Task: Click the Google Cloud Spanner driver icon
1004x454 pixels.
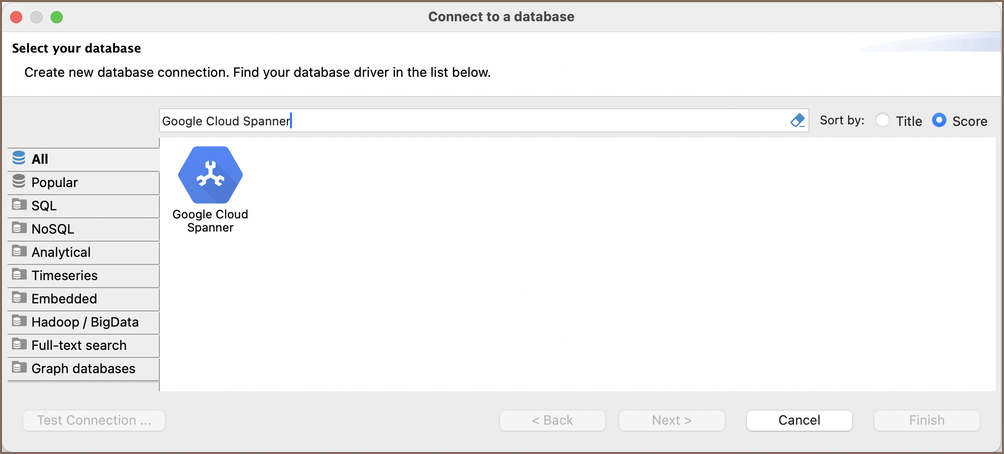Action: tap(210, 175)
